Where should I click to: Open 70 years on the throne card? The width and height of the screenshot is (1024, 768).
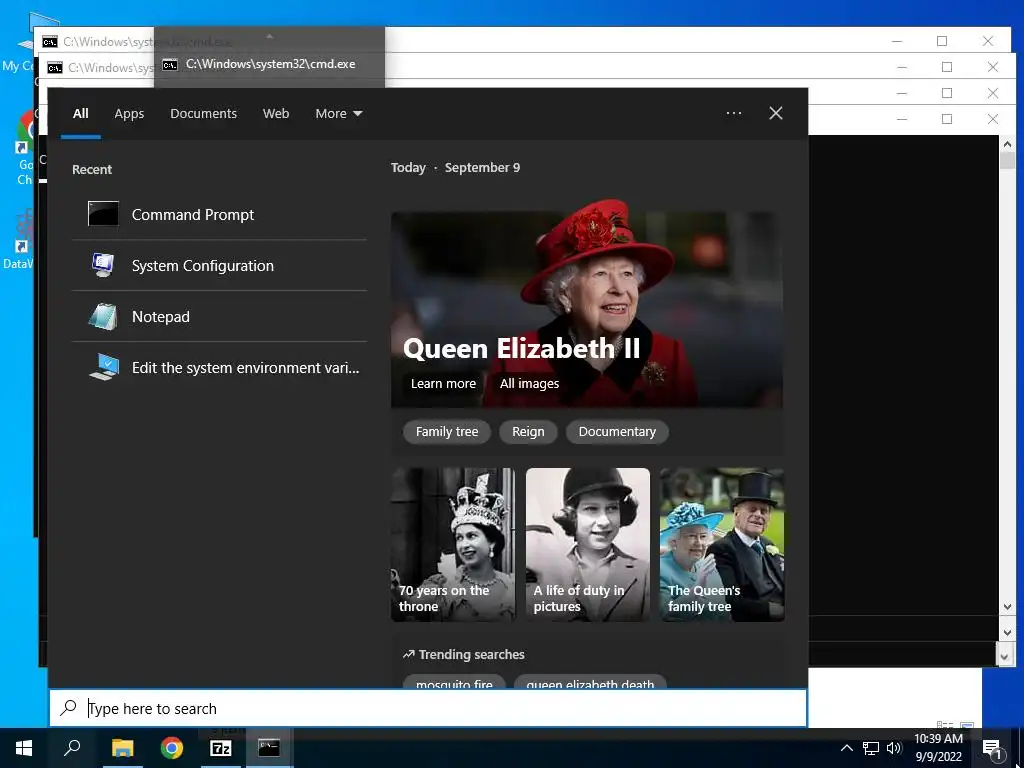pos(453,544)
